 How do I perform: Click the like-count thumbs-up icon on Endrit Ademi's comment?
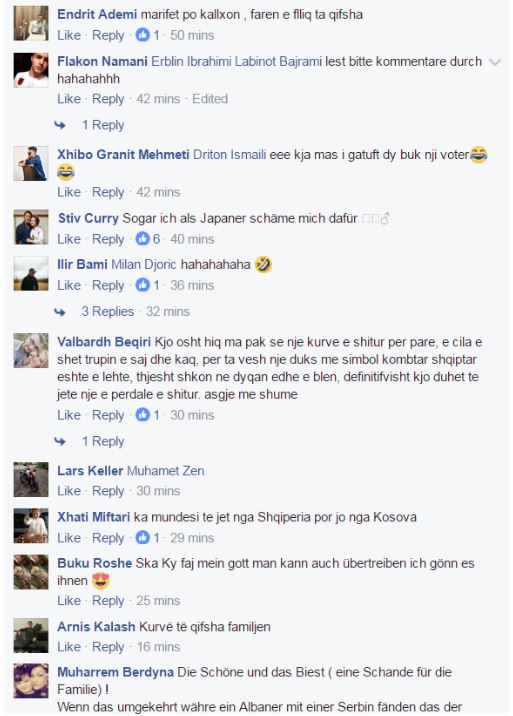(x=143, y=35)
